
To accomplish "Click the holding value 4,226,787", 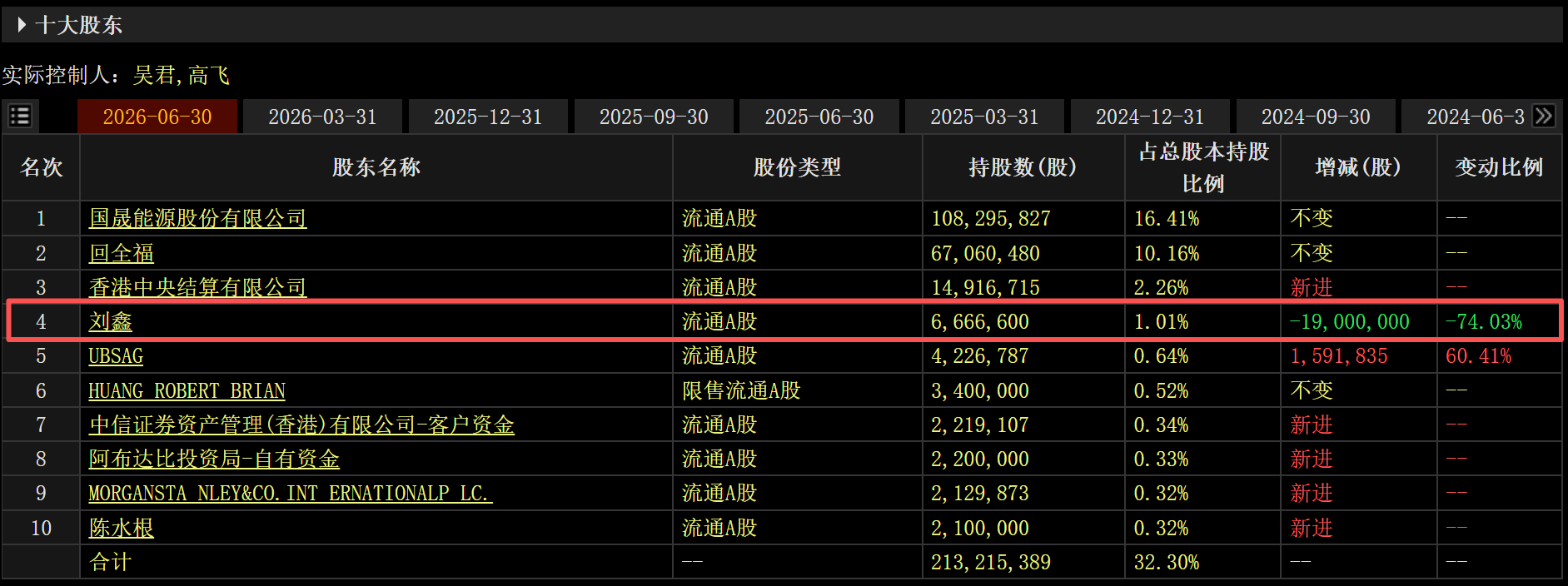I will (980, 356).
